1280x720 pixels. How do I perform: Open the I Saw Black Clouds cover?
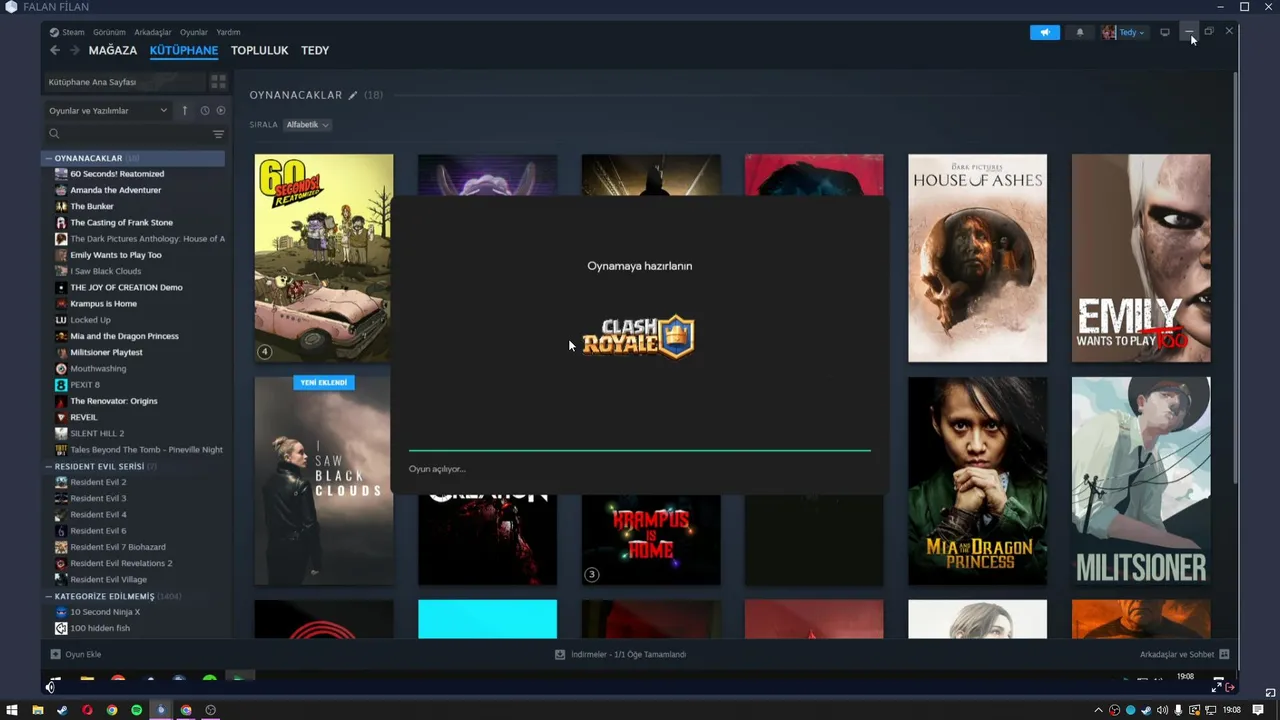coord(324,481)
